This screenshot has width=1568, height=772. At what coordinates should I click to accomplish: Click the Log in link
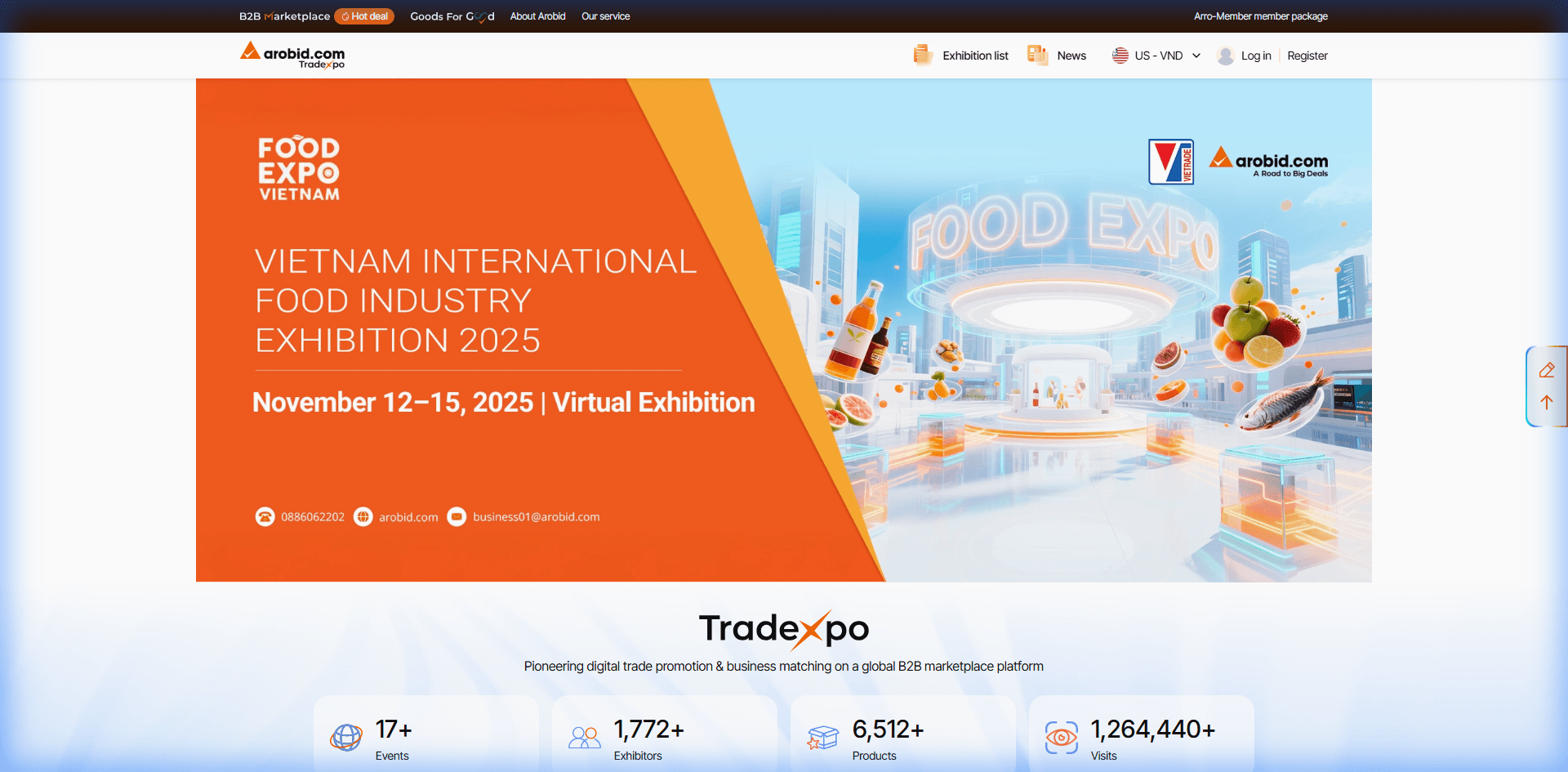click(1254, 55)
